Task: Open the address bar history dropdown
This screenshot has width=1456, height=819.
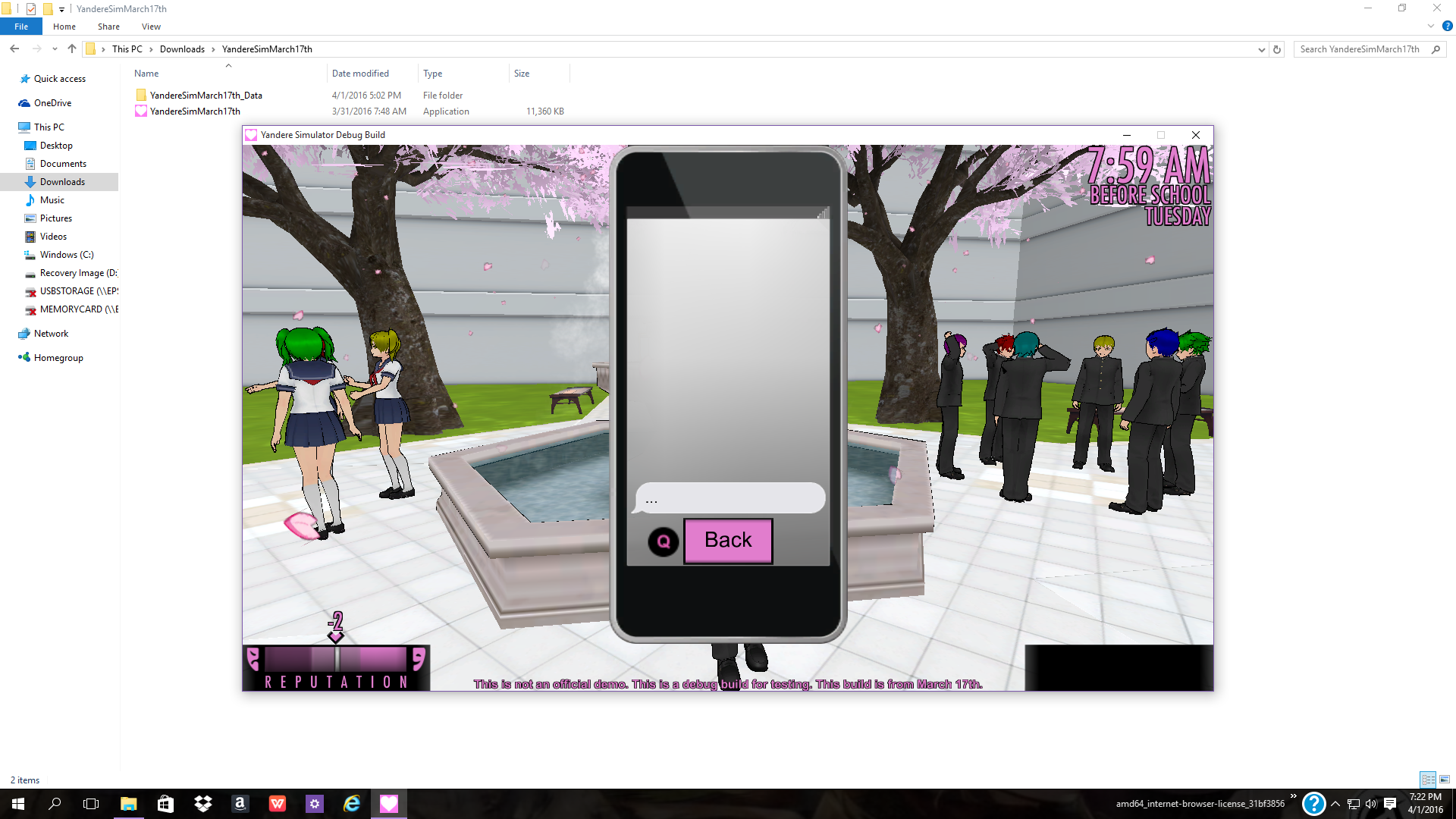Action: (1261, 49)
